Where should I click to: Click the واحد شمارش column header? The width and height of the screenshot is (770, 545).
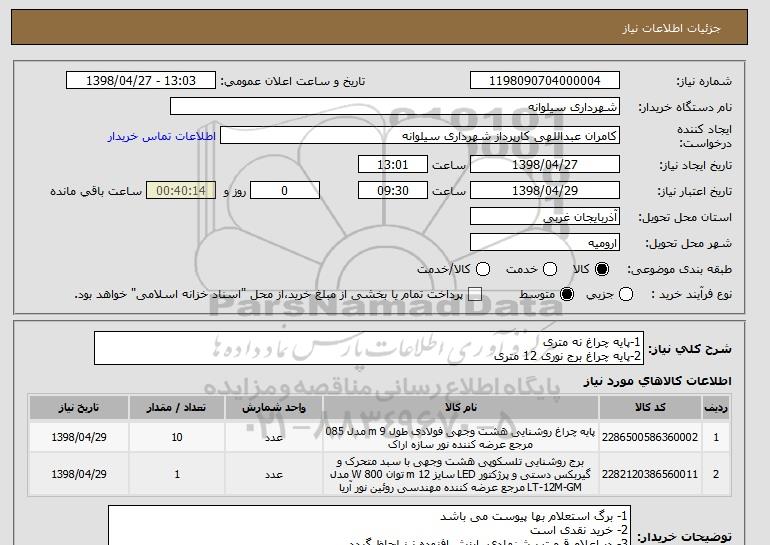274,408
